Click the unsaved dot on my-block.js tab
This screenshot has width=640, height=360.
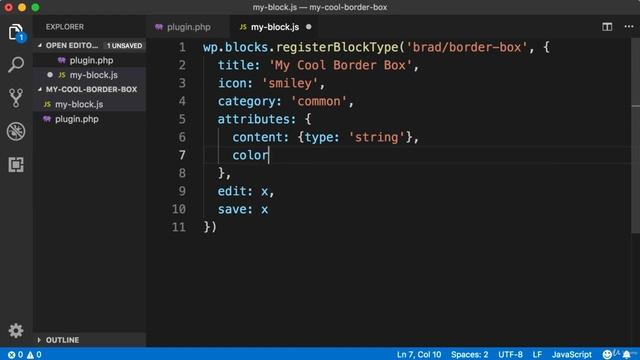click(x=309, y=27)
